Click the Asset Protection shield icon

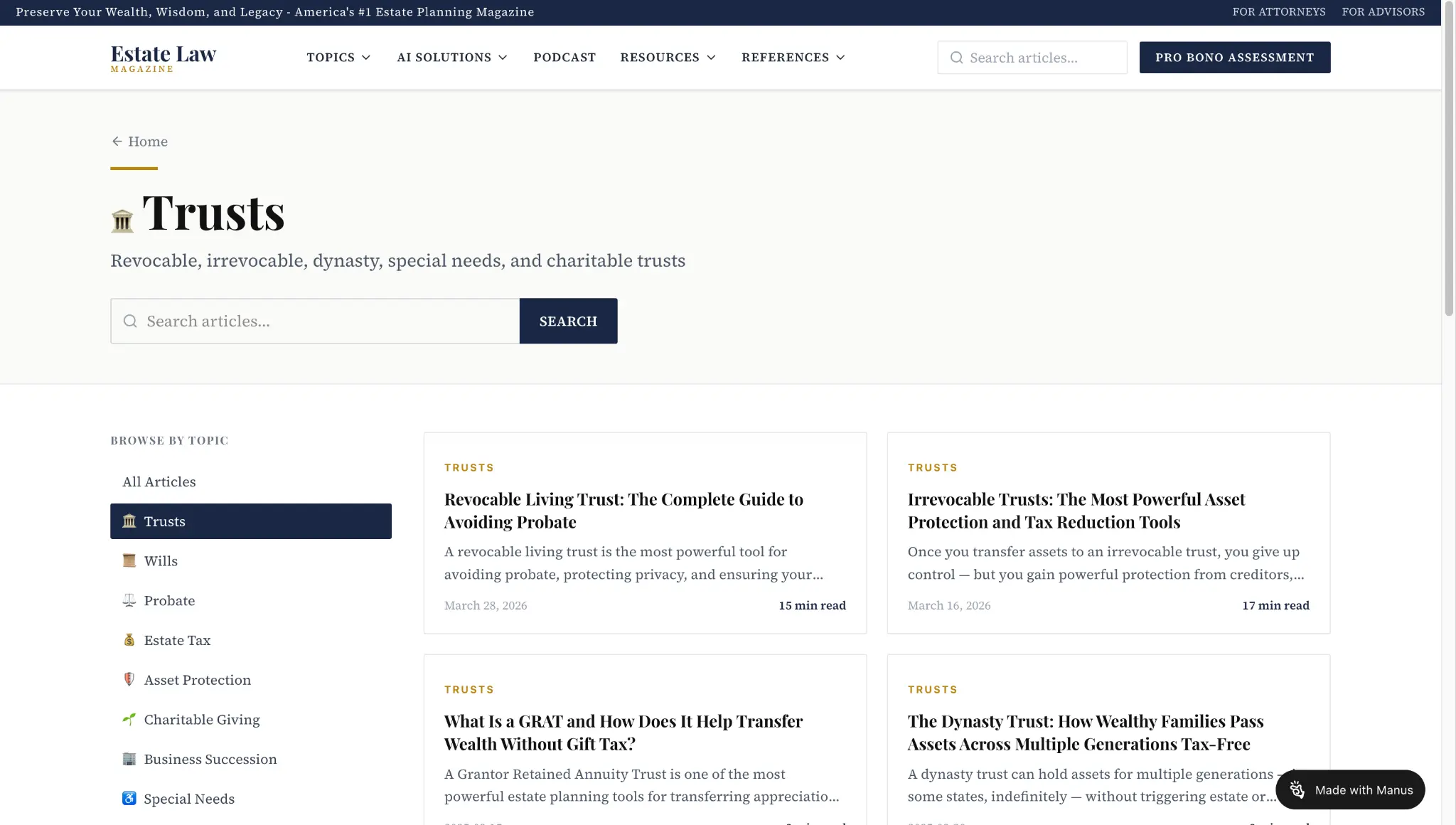(x=129, y=680)
